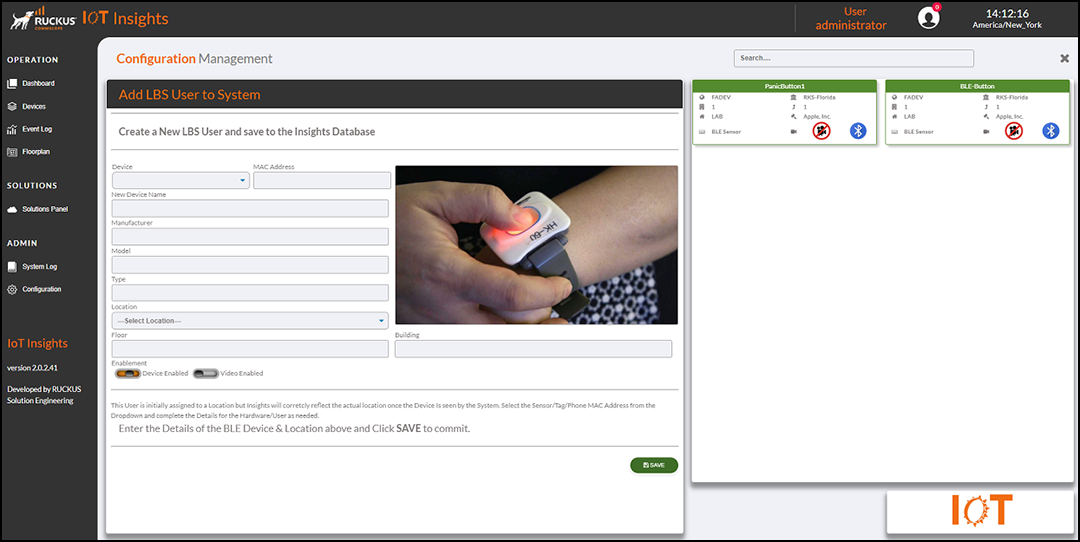Click tools icon beside Apple, Inc. on BLE-Button
1080x542 pixels.
pyautogui.click(x=986, y=117)
